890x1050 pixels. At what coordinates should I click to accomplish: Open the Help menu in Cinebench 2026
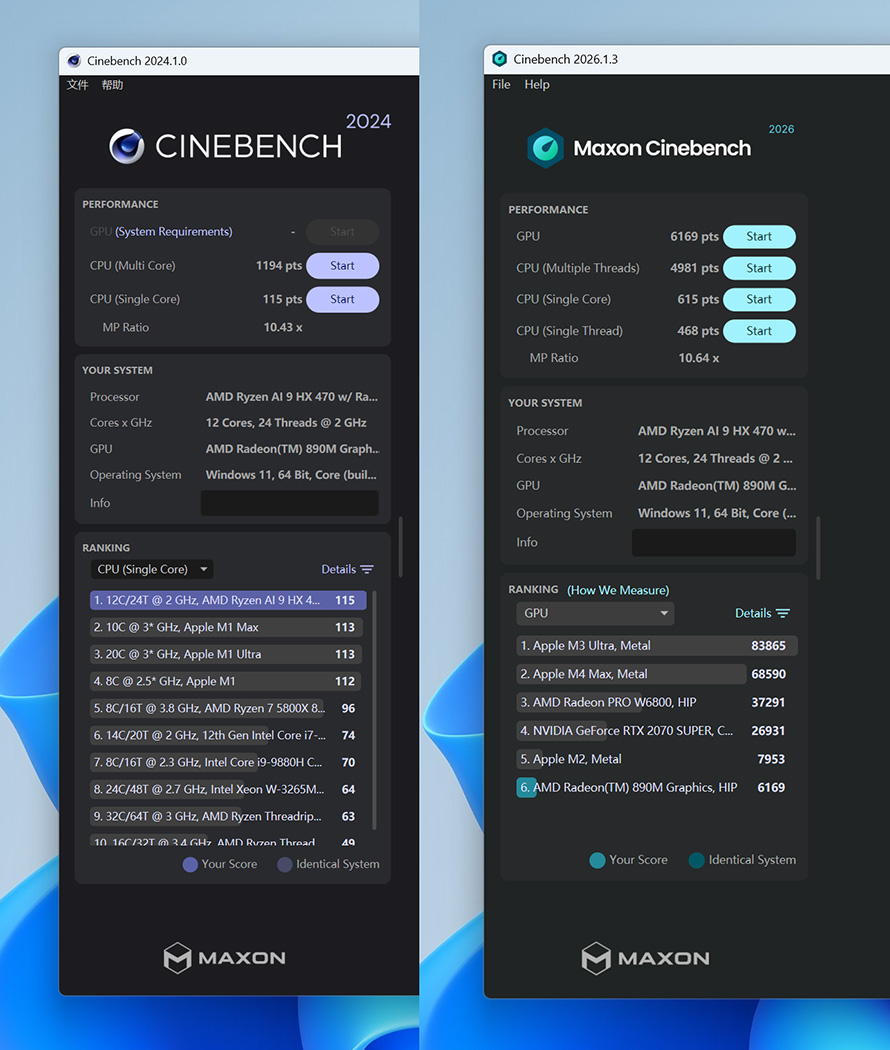point(537,84)
